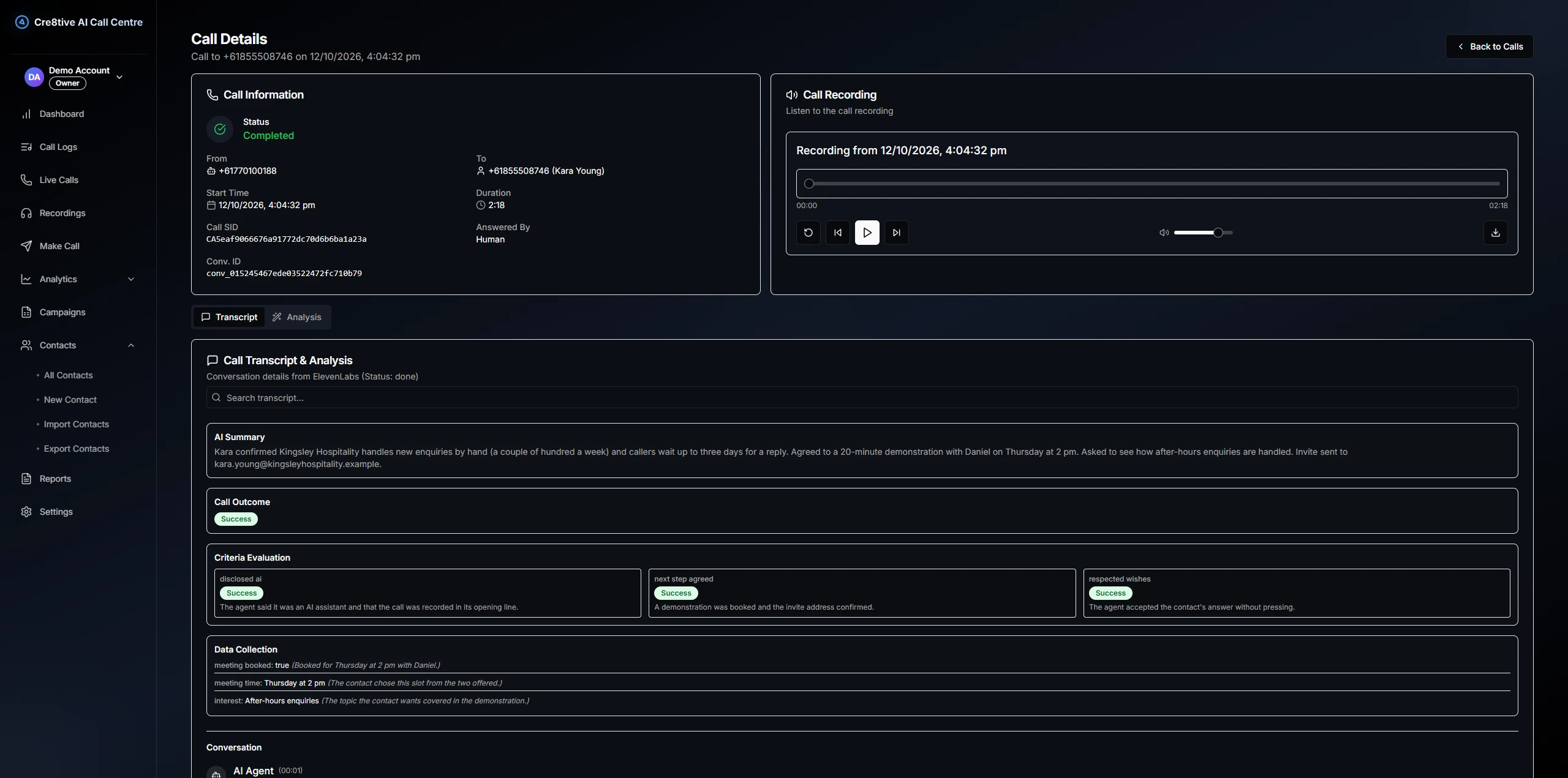Skip back in the recording
The height and width of the screenshot is (778, 1568).
click(x=838, y=233)
